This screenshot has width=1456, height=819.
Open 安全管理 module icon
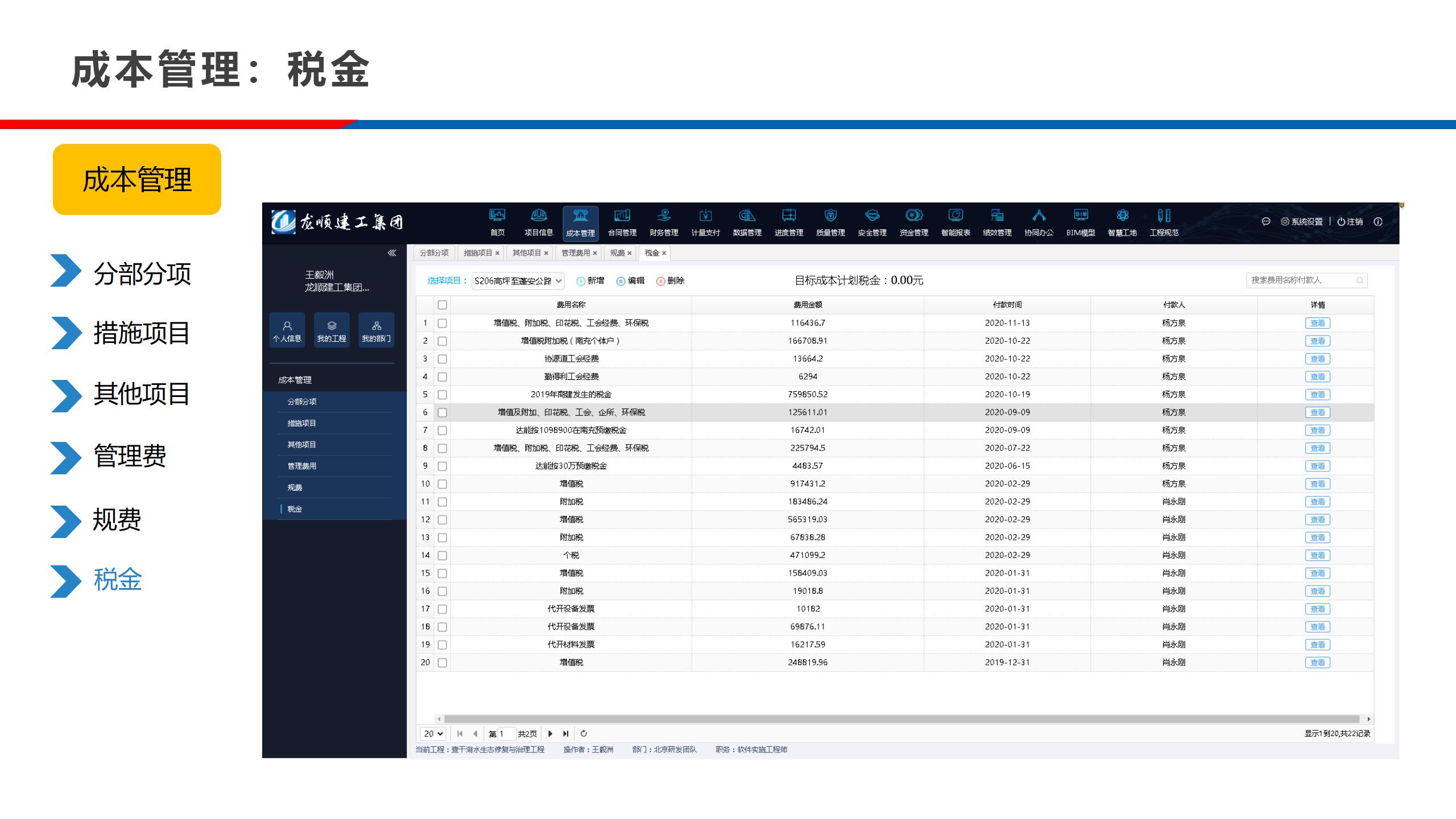pos(872,222)
